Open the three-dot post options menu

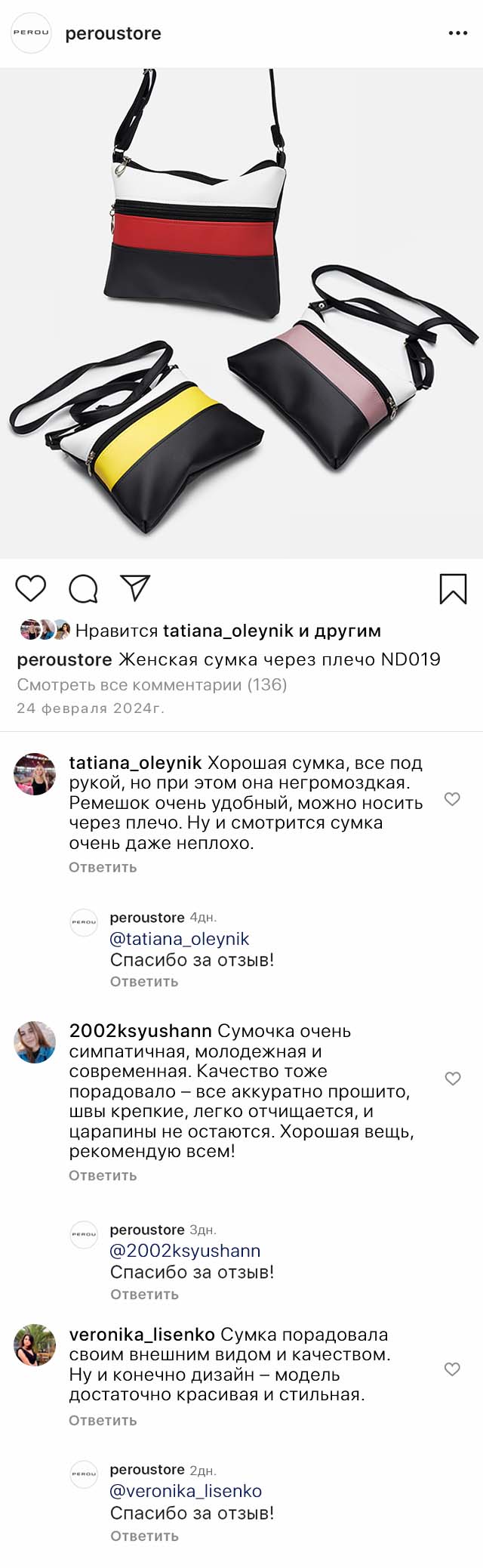pyautogui.click(x=457, y=33)
